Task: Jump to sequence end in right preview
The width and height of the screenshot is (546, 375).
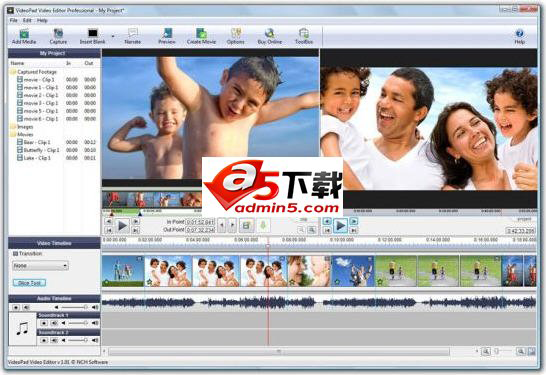Action: [x=354, y=230]
